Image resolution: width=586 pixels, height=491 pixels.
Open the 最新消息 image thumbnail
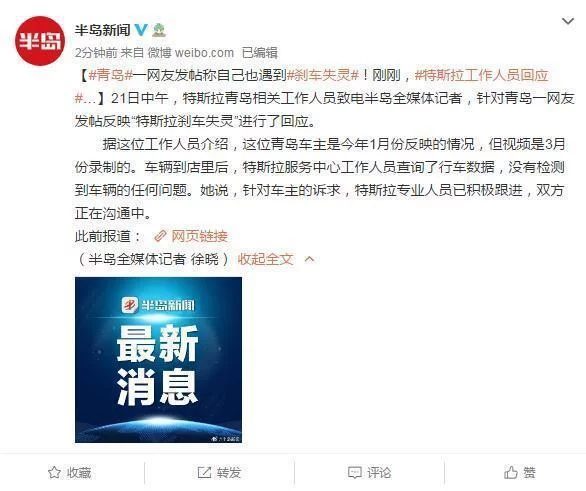tap(158, 360)
